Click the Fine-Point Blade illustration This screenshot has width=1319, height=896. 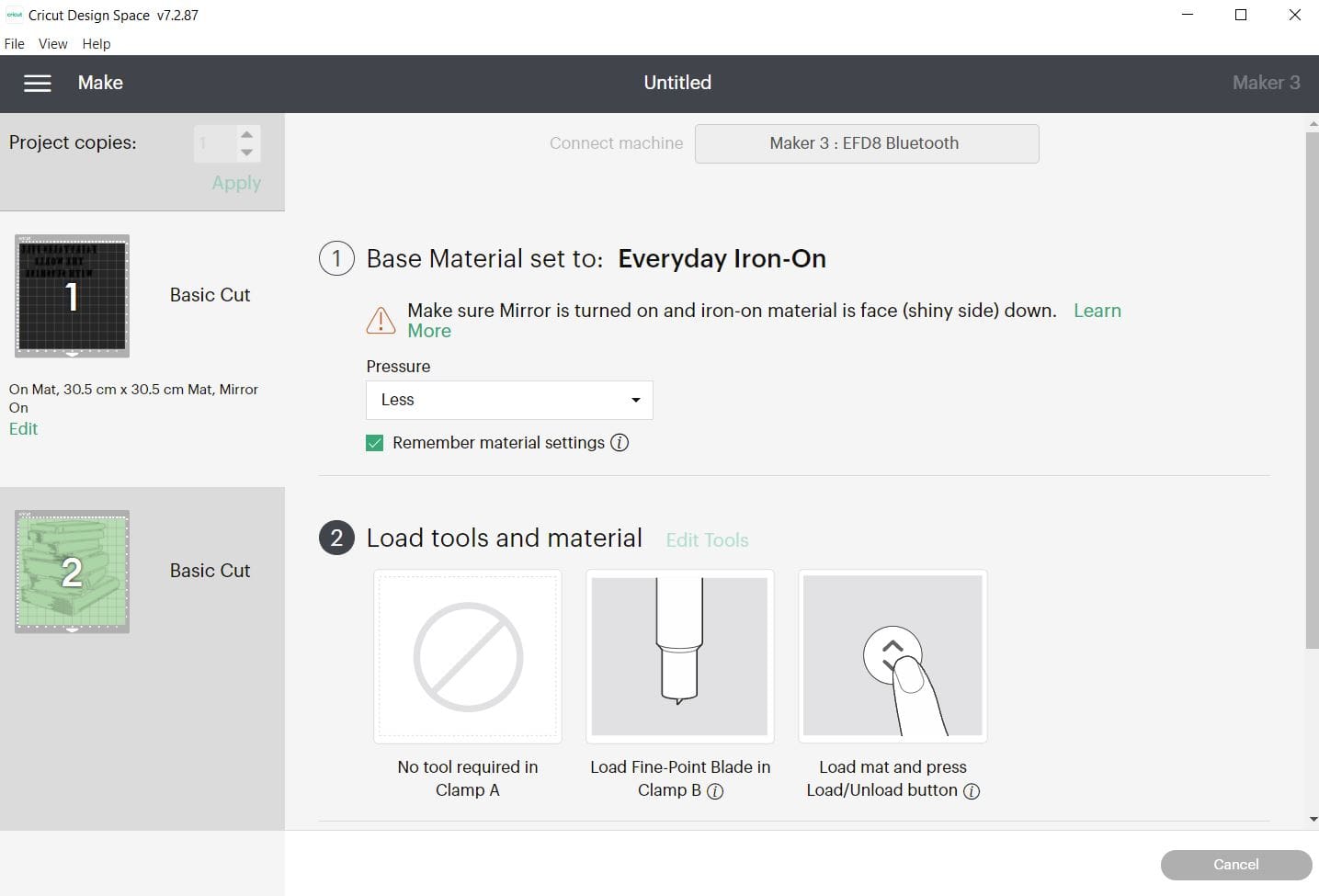pos(680,656)
